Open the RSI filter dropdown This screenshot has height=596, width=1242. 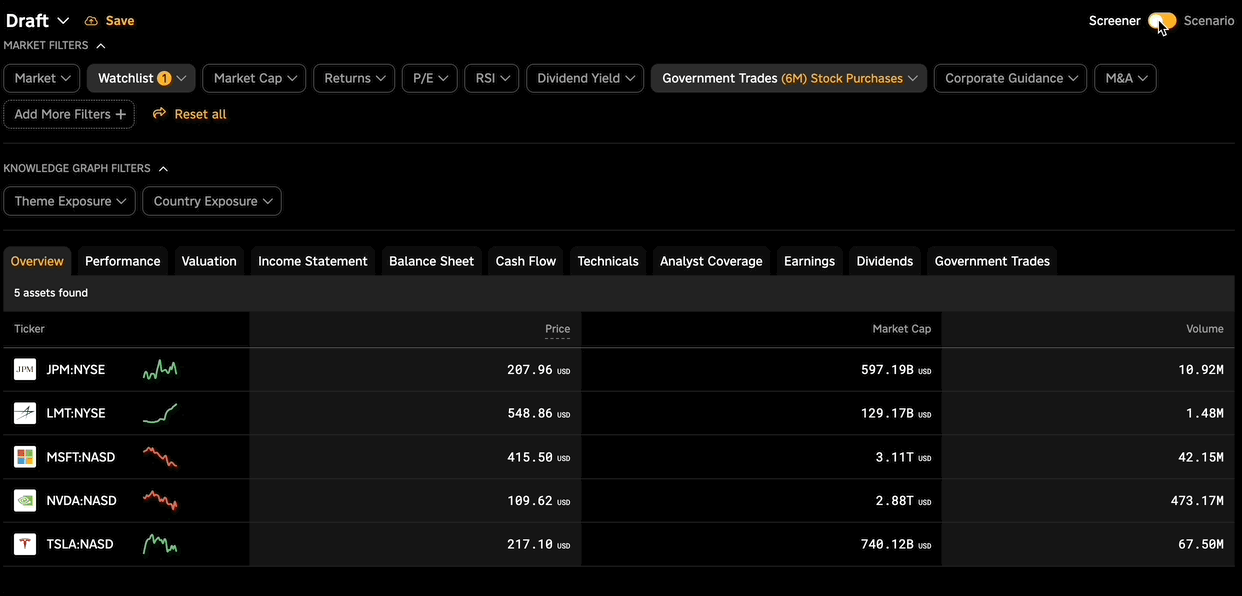point(492,78)
